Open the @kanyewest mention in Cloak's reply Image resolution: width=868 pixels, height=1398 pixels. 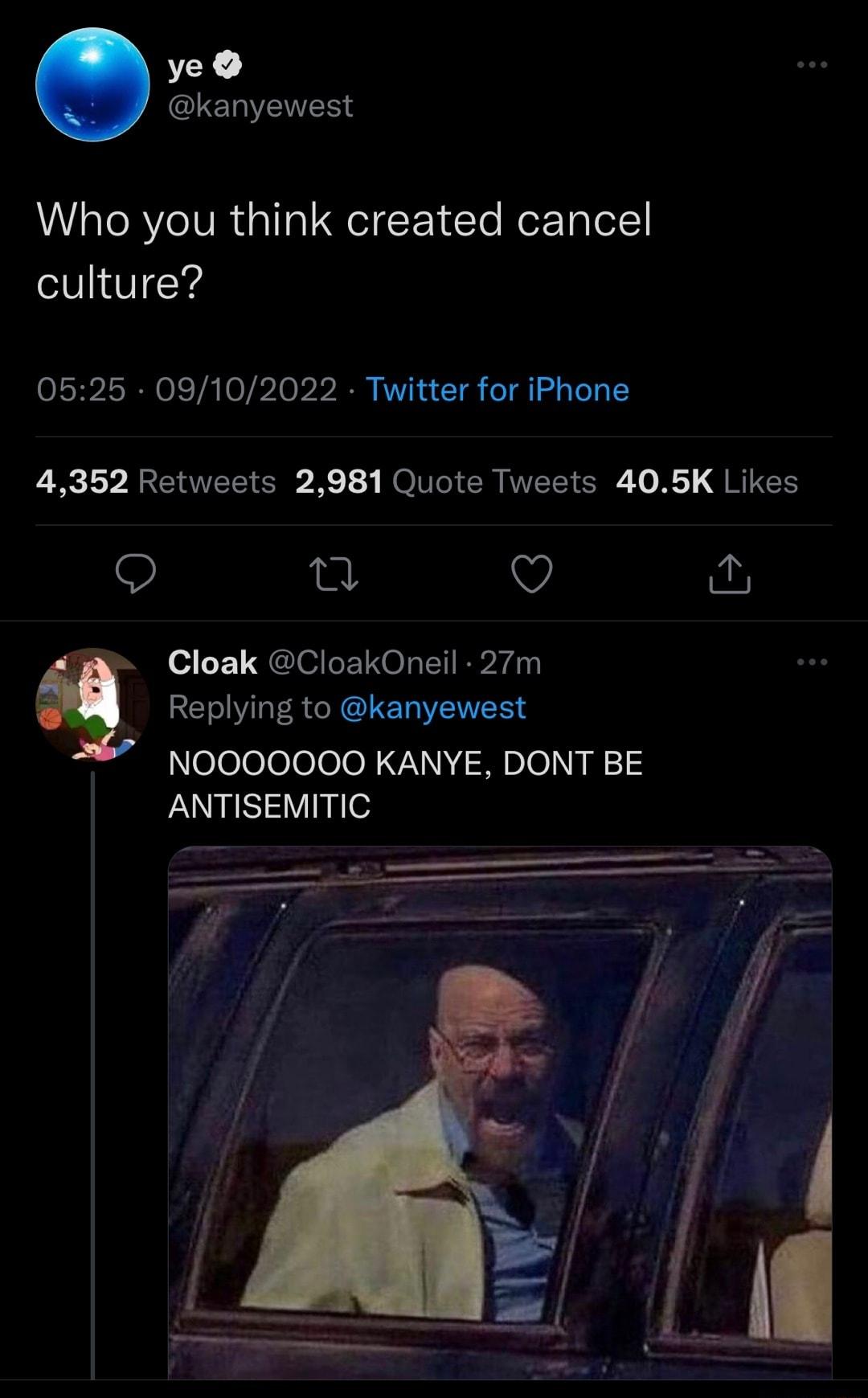point(436,709)
